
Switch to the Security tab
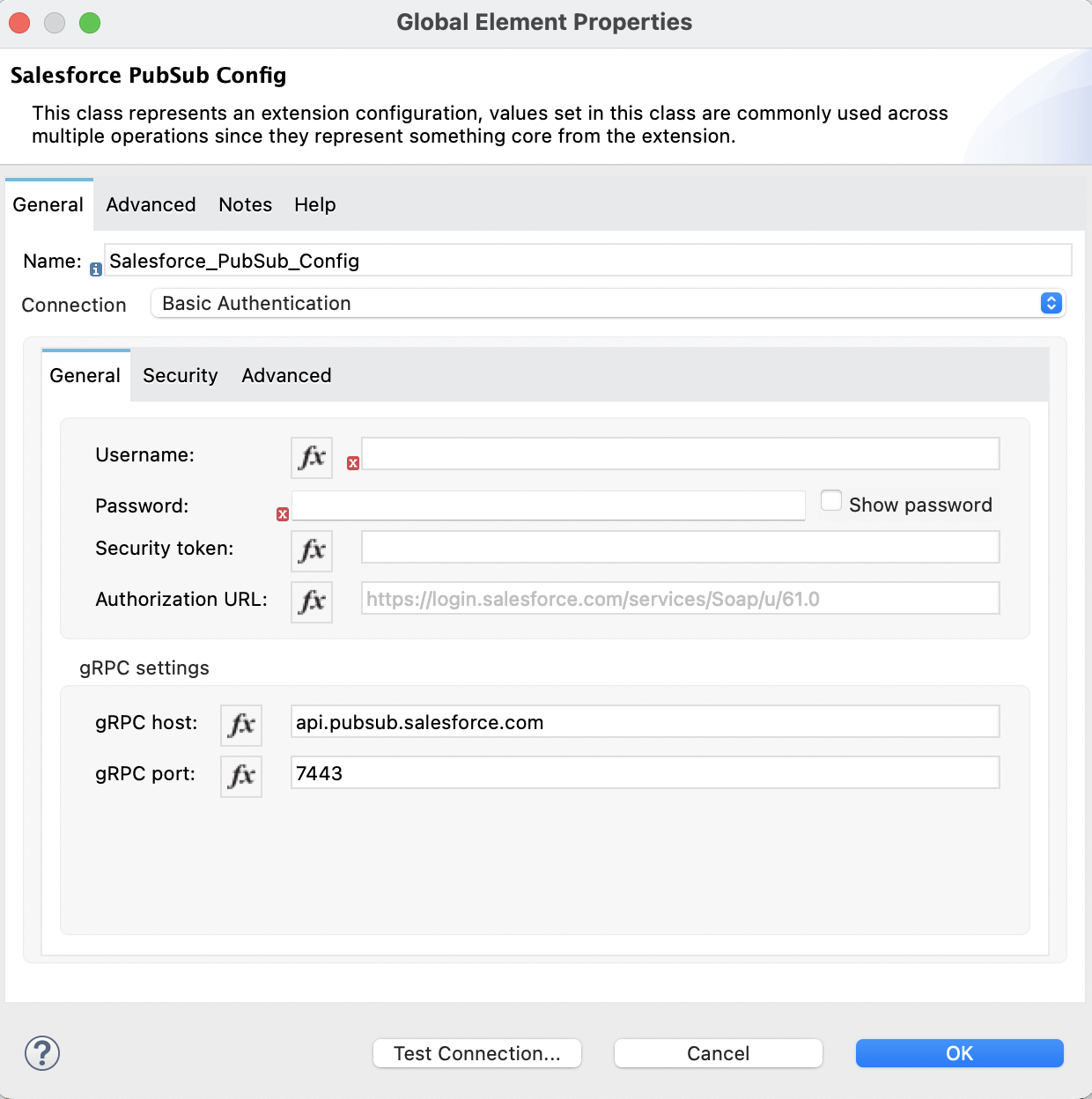pyautogui.click(x=180, y=375)
